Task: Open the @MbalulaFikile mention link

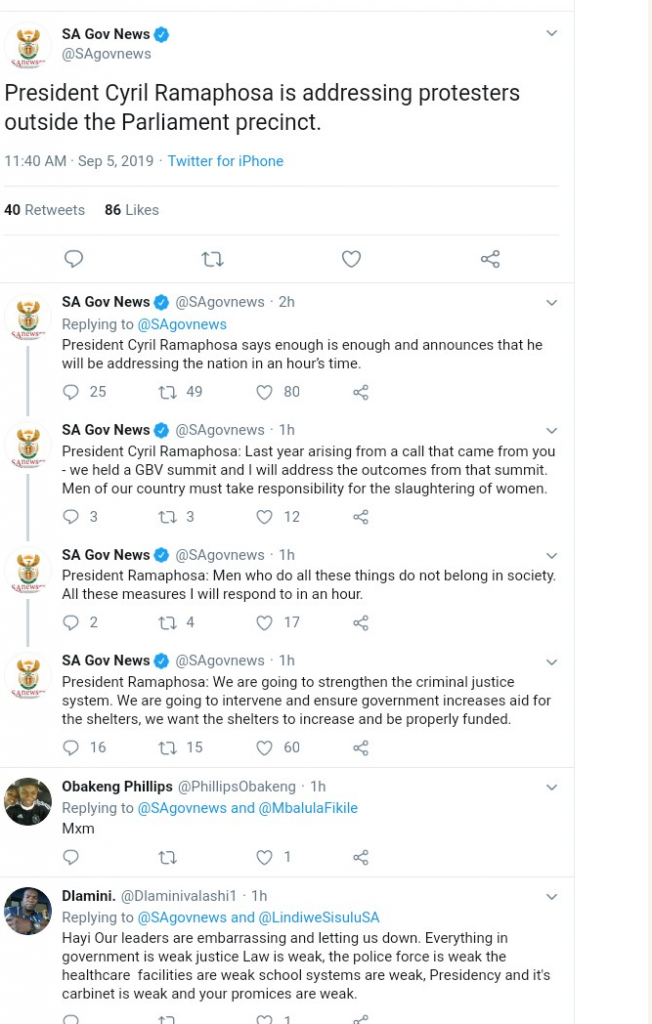Action: [x=308, y=808]
